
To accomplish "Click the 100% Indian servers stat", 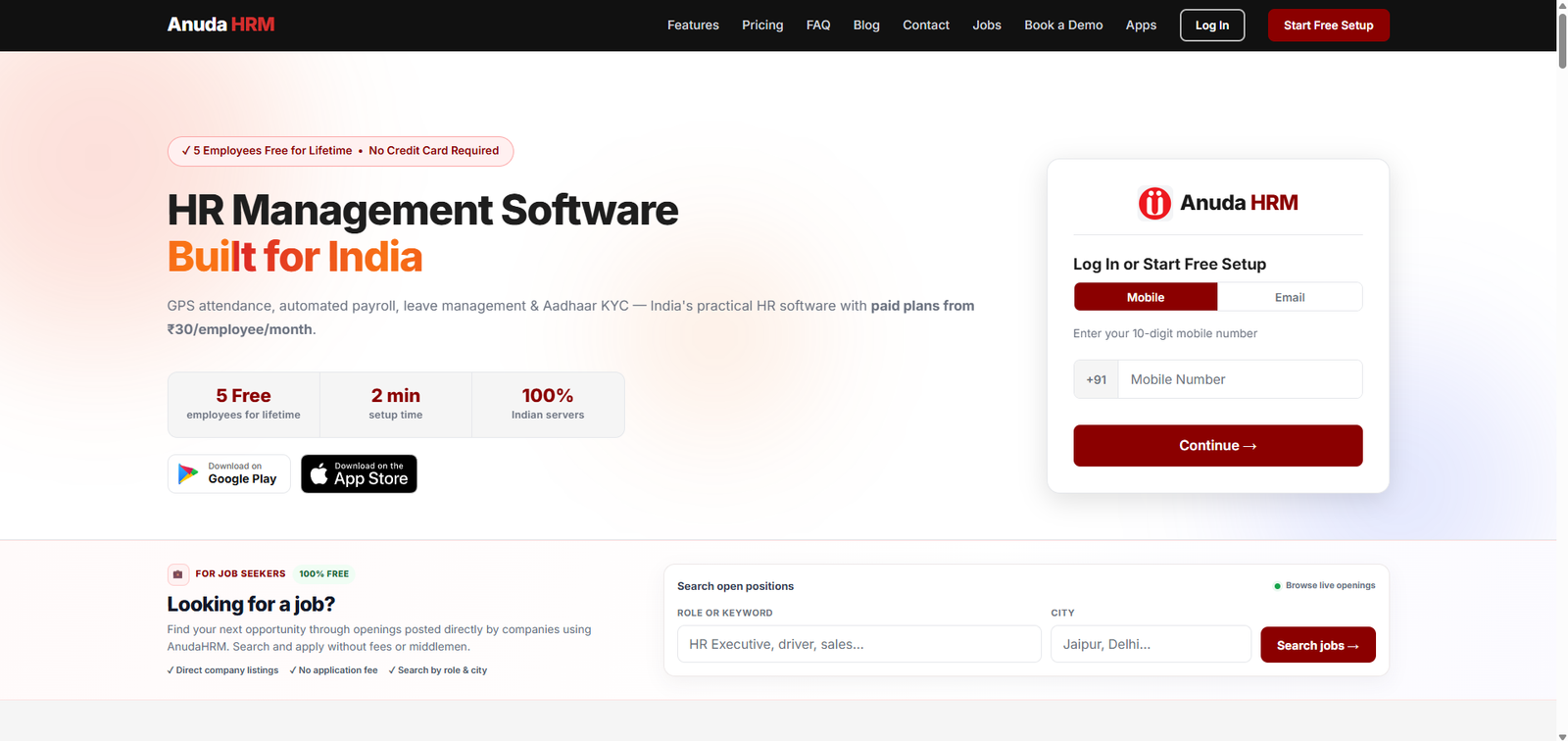I will 548,405.
